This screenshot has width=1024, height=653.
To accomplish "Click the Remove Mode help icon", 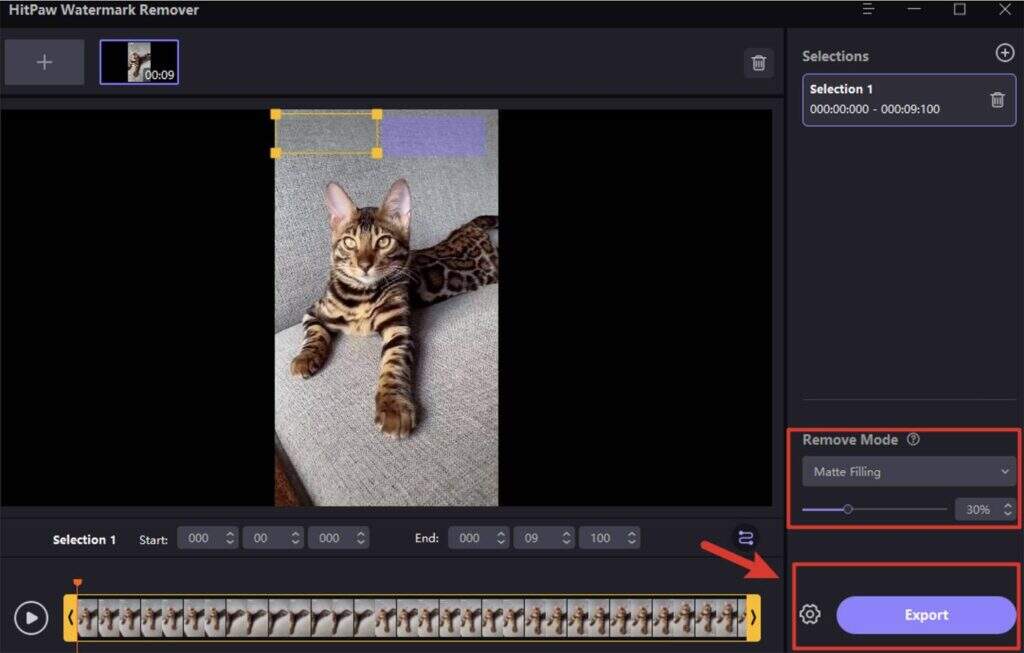I will 913,440.
